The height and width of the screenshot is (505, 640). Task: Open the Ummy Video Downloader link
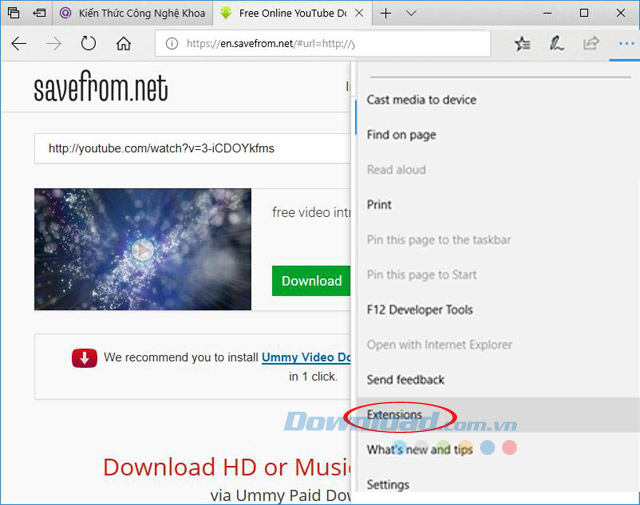(x=306, y=357)
